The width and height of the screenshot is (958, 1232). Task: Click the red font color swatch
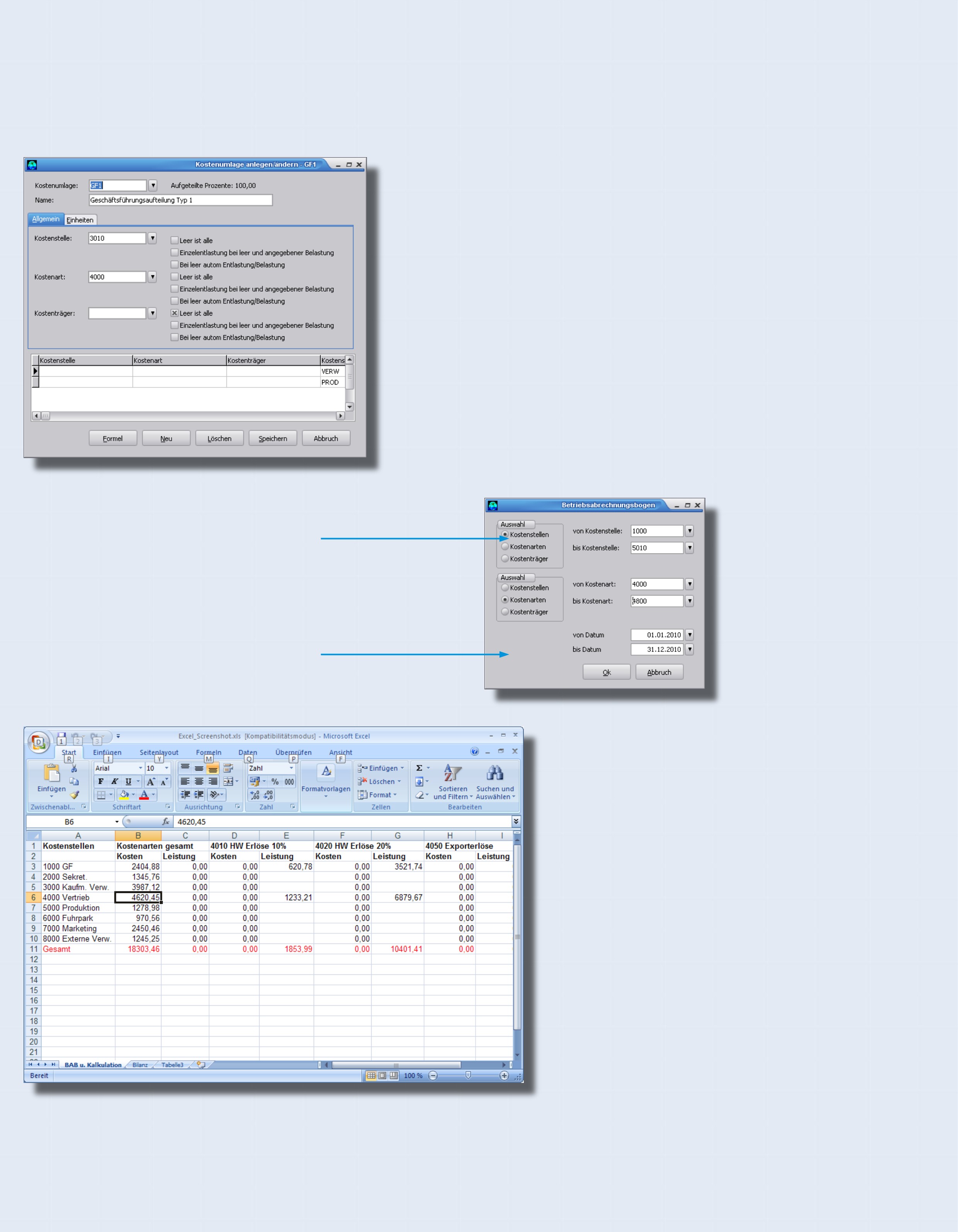(144, 795)
